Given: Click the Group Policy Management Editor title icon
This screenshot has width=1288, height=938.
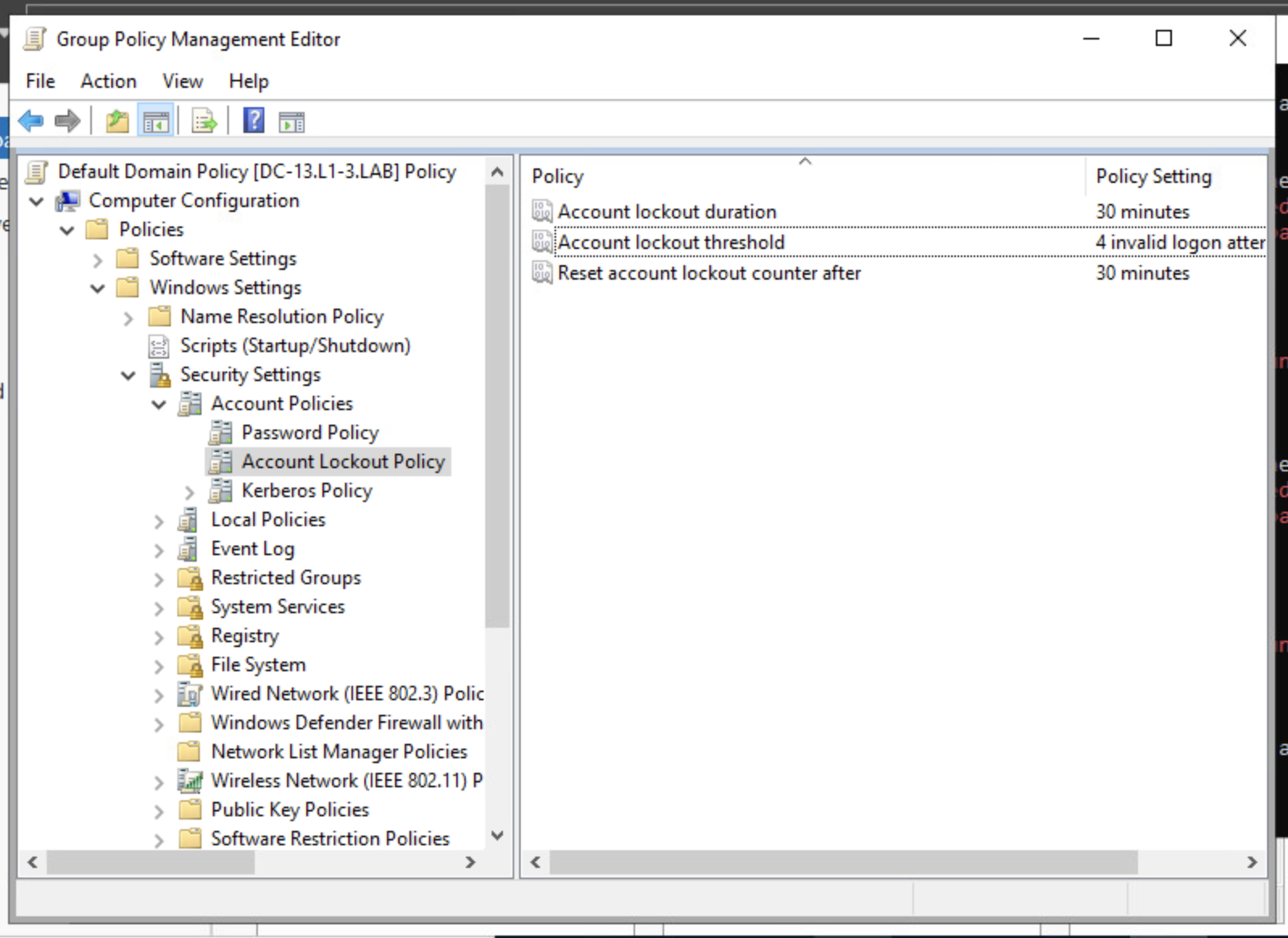Looking at the screenshot, I should (35, 39).
